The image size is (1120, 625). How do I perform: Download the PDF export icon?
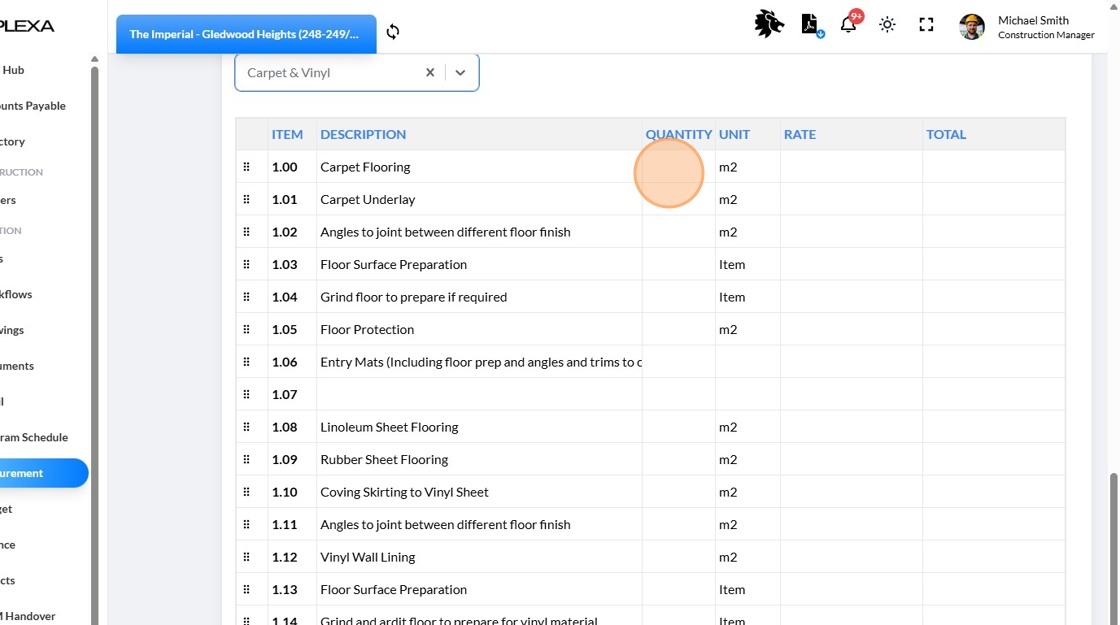click(810, 25)
